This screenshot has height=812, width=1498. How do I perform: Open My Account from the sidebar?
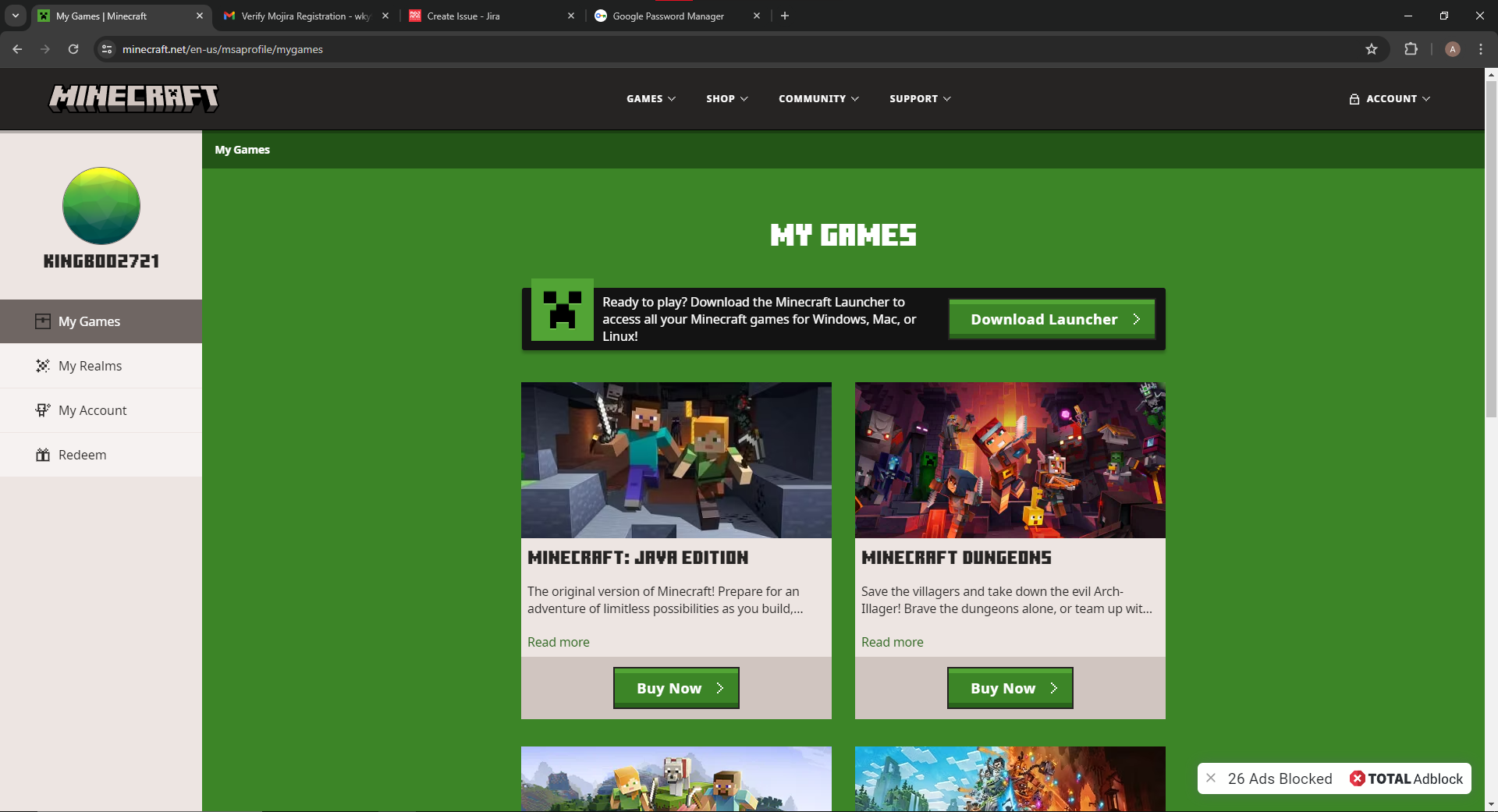[x=101, y=410]
